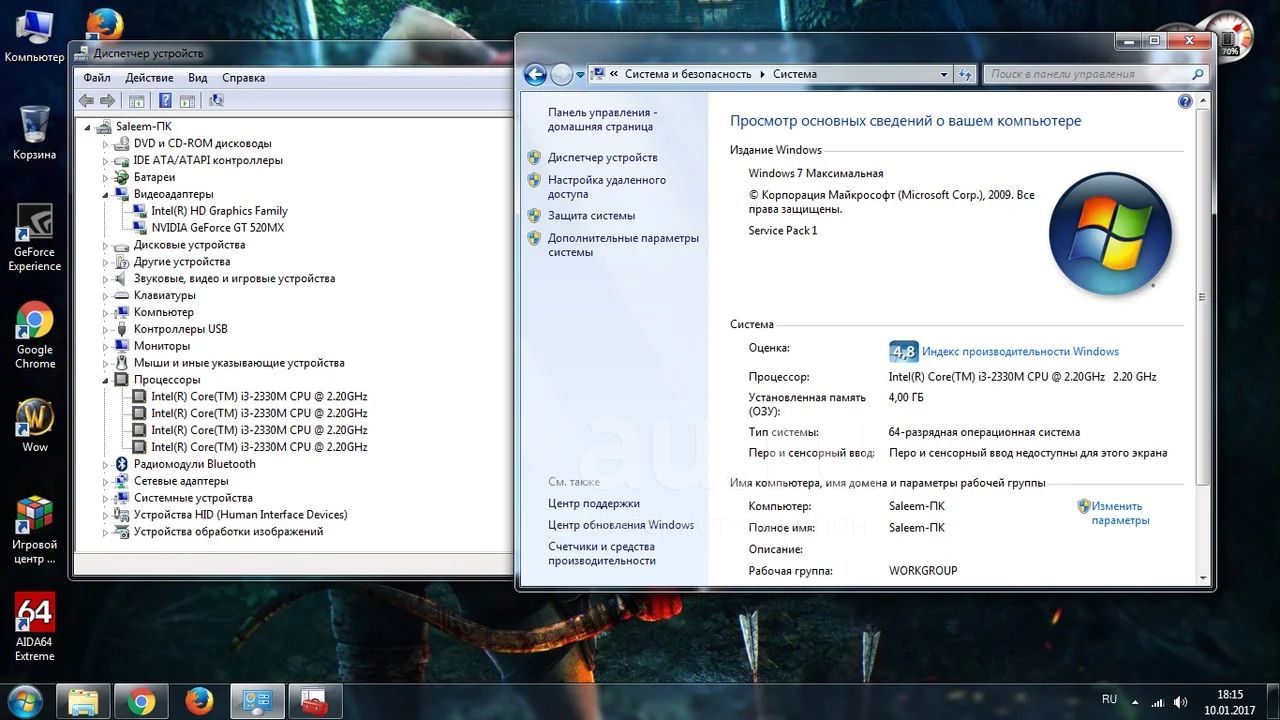Viewport: 1280px width, 720px height.
Task: Open Счетчики и средства производительности link
Action: pos(602,554)
